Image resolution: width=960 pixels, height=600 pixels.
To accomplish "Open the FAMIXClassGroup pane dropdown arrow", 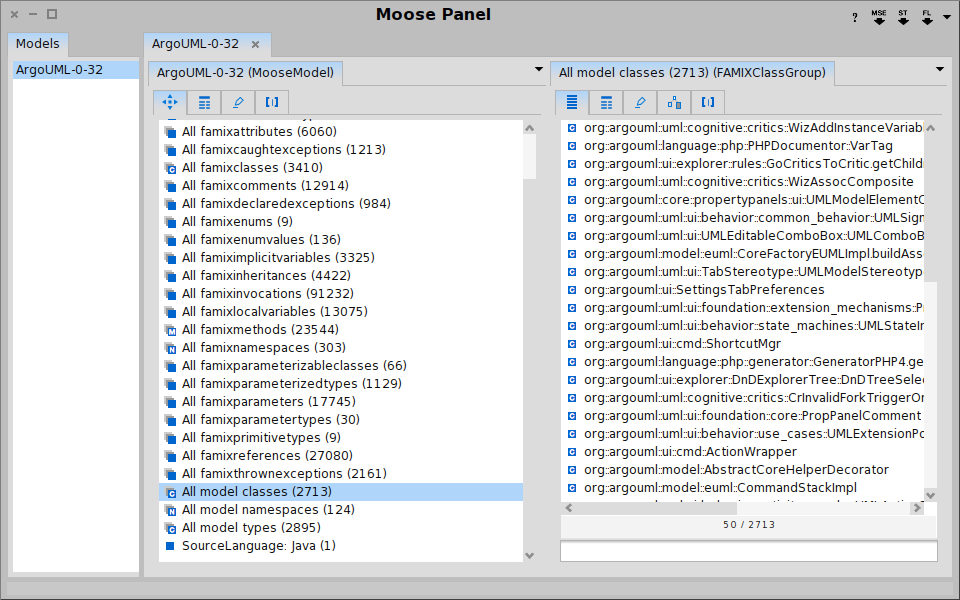I will [940, 69].
